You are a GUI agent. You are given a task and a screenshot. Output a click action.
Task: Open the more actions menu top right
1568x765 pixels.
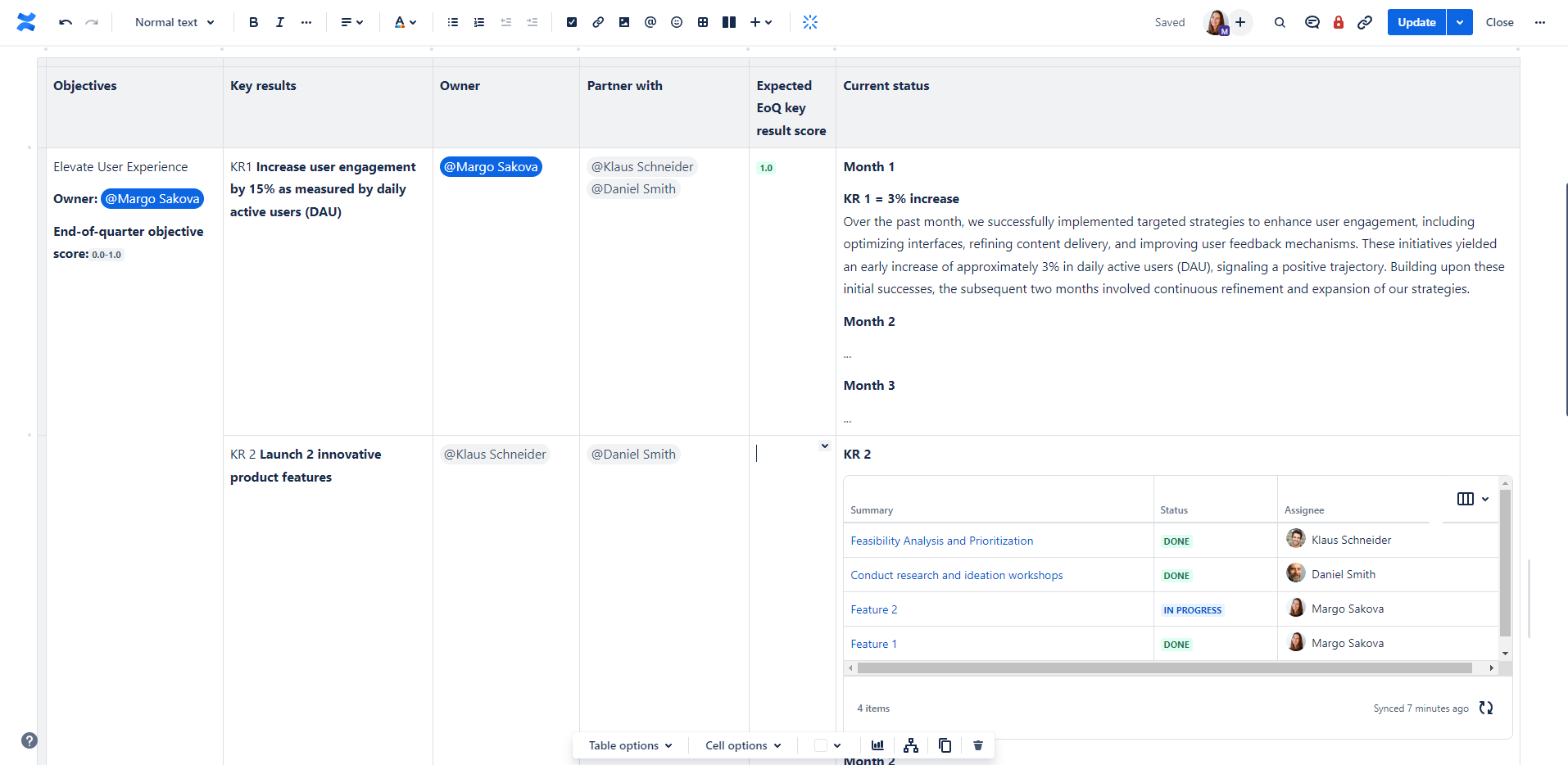(x=1540, y=22)
